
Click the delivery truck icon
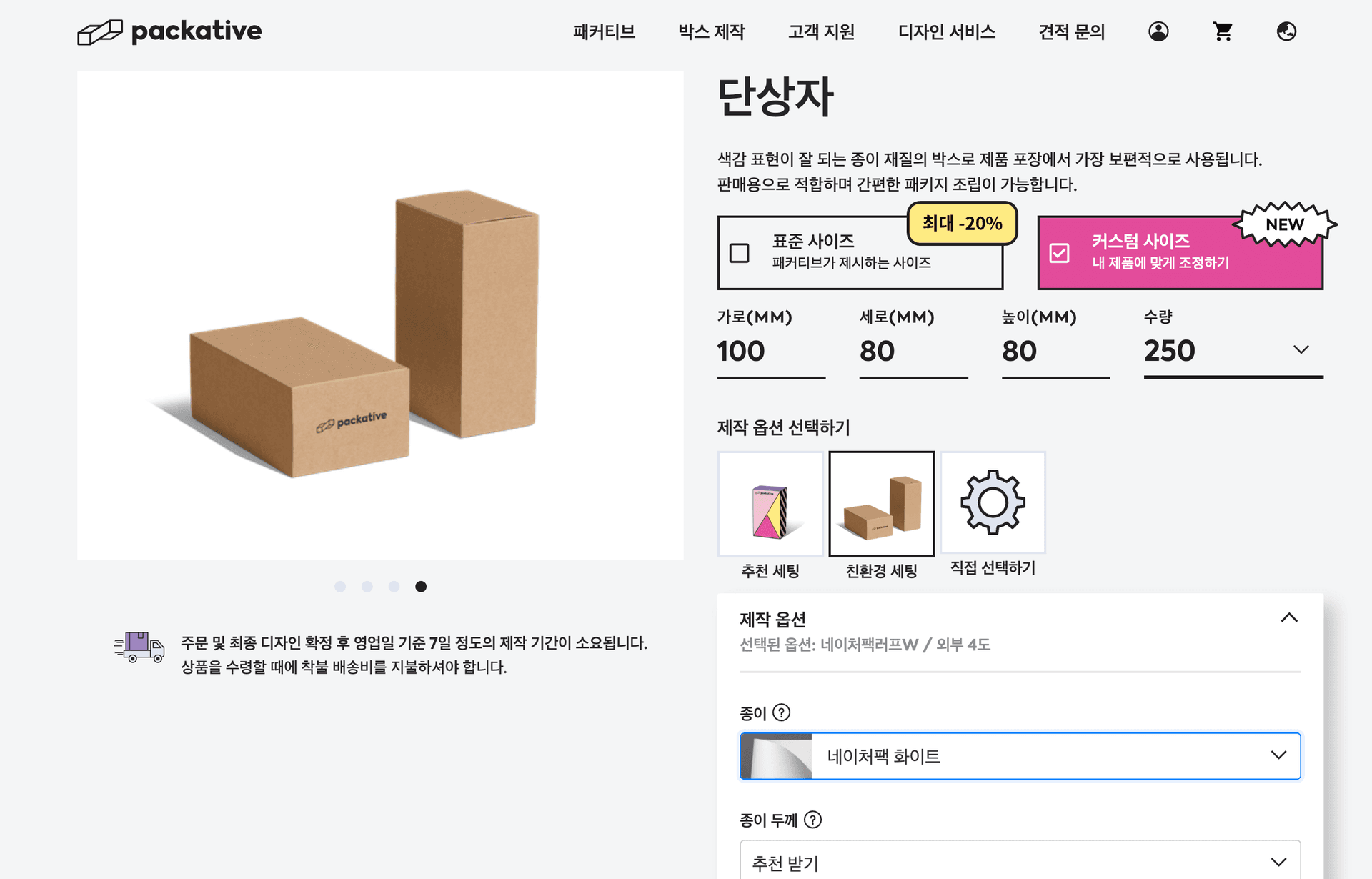pyautogui.click(x=139, y=647)
